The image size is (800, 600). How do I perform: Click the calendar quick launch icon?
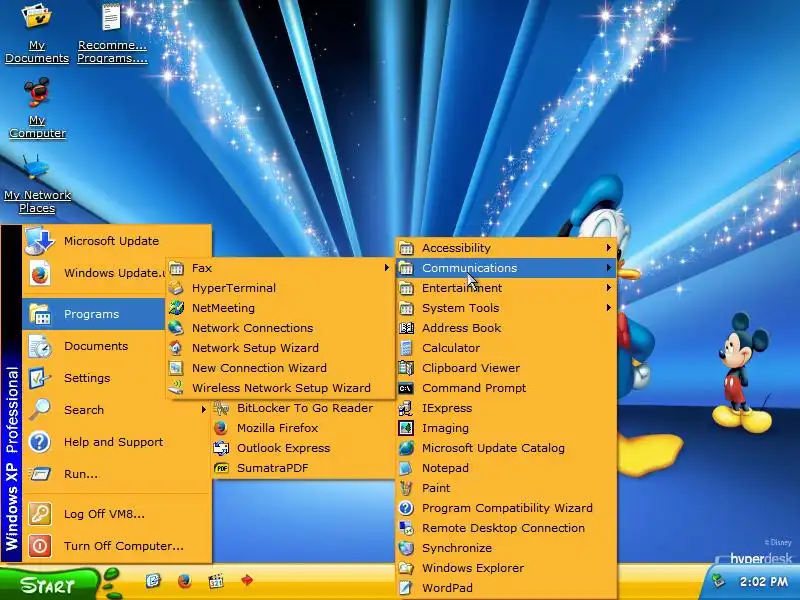(216, 581)
